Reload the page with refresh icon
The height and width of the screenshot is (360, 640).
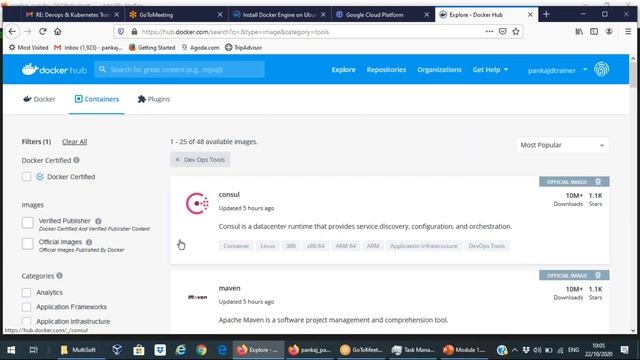click(x=42, y=31)
